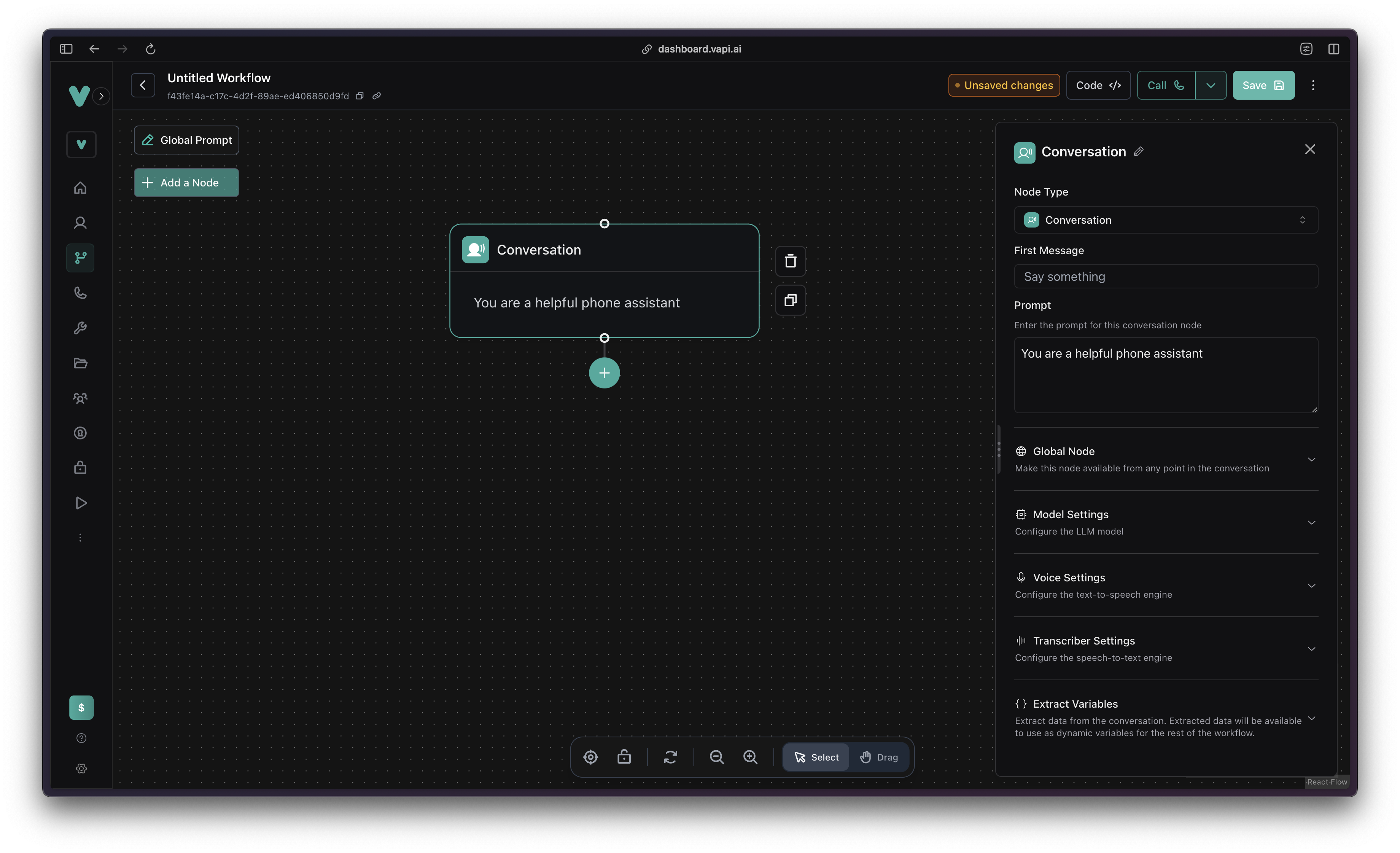Open the three-dot menu next to Save

[x=1313, y=85]
